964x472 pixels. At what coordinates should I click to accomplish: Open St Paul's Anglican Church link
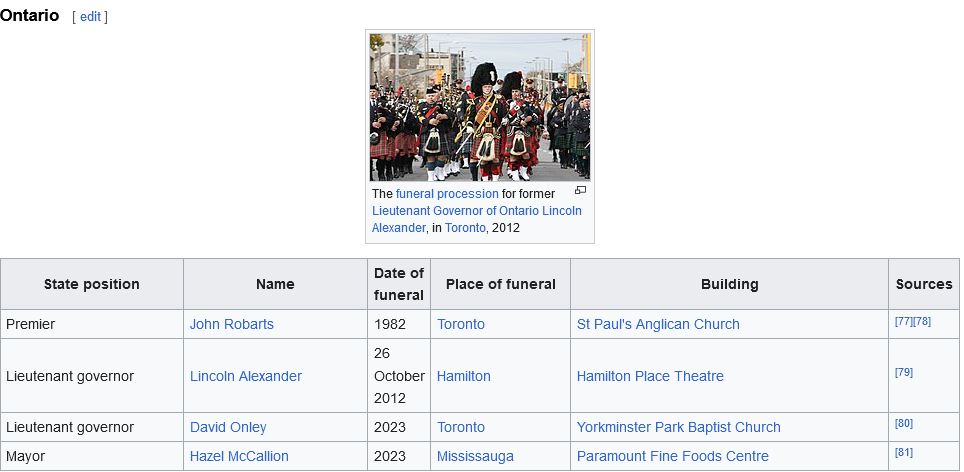[x=658, y=324]
